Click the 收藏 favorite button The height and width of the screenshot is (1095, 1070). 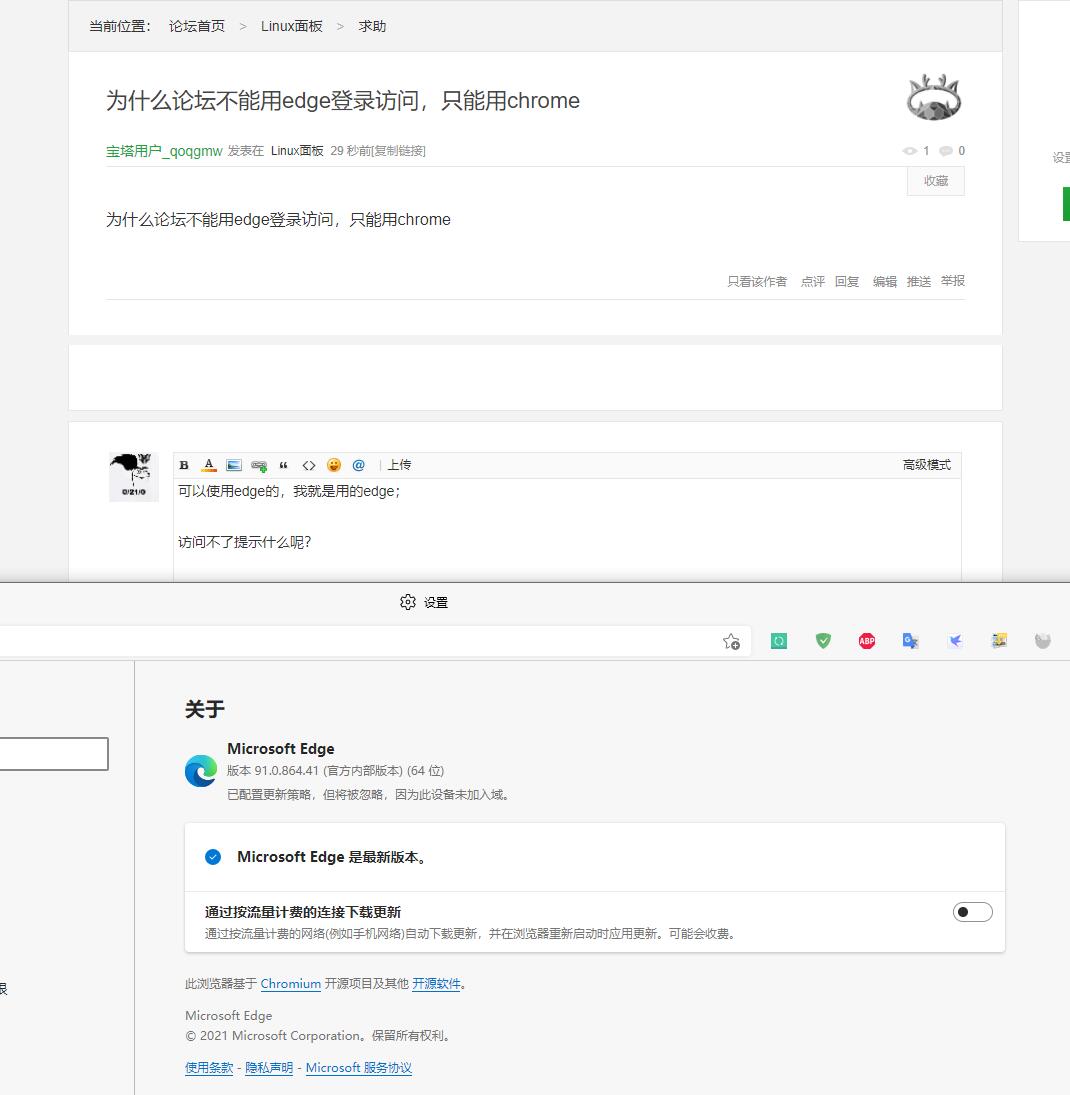(936, 182)
